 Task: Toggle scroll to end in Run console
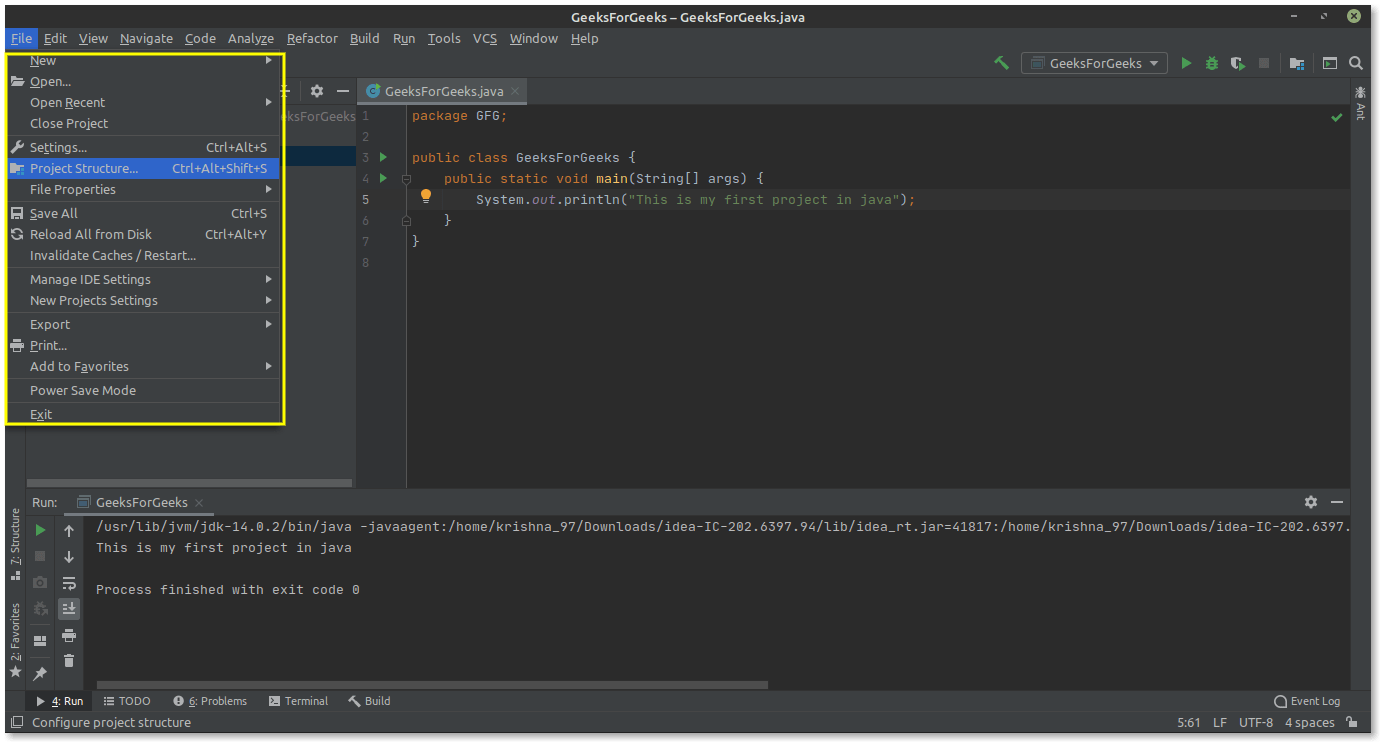(69, 609)
